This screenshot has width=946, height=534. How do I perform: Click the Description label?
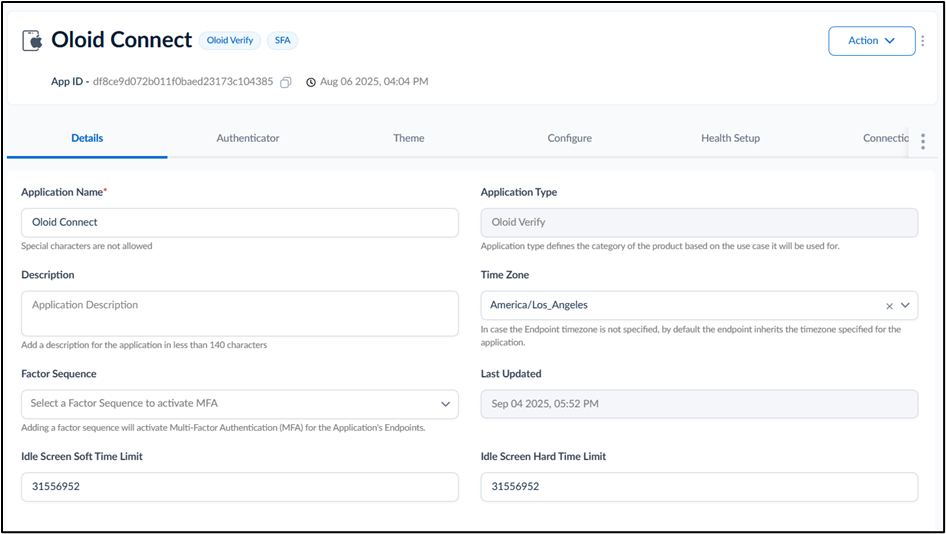tap(48, 275)
